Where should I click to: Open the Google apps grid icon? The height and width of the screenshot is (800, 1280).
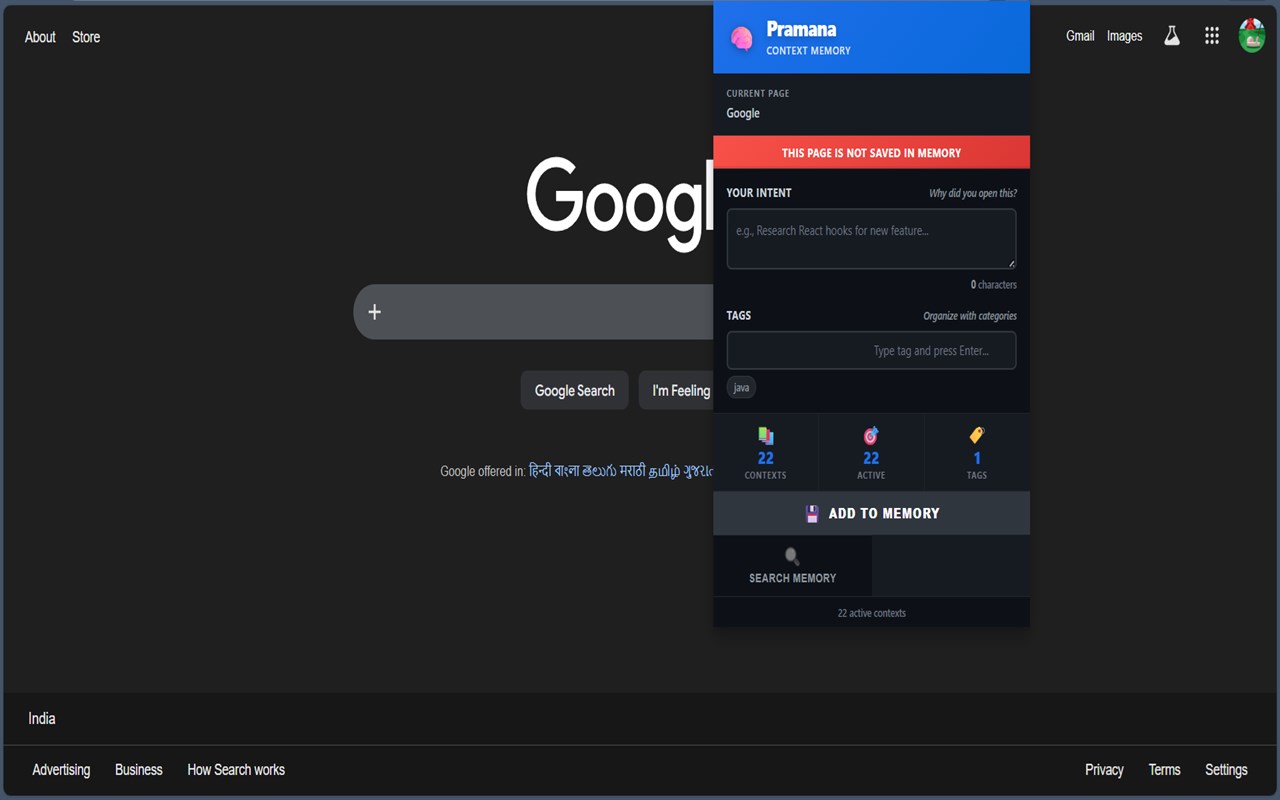[x=1212, y=36]
